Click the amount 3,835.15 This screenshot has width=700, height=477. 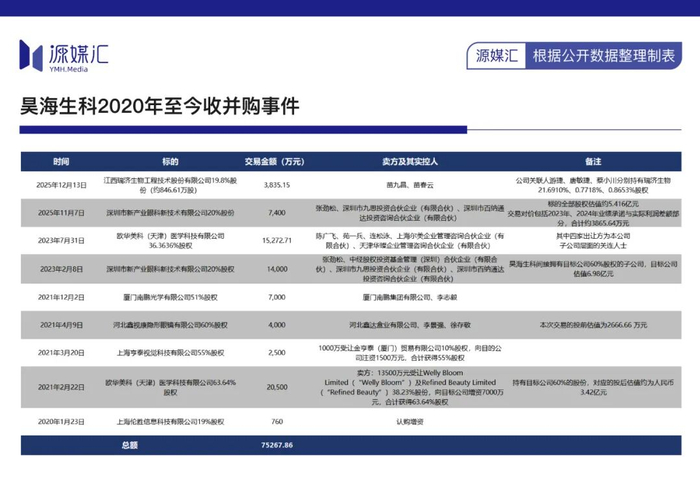(277, 185)
